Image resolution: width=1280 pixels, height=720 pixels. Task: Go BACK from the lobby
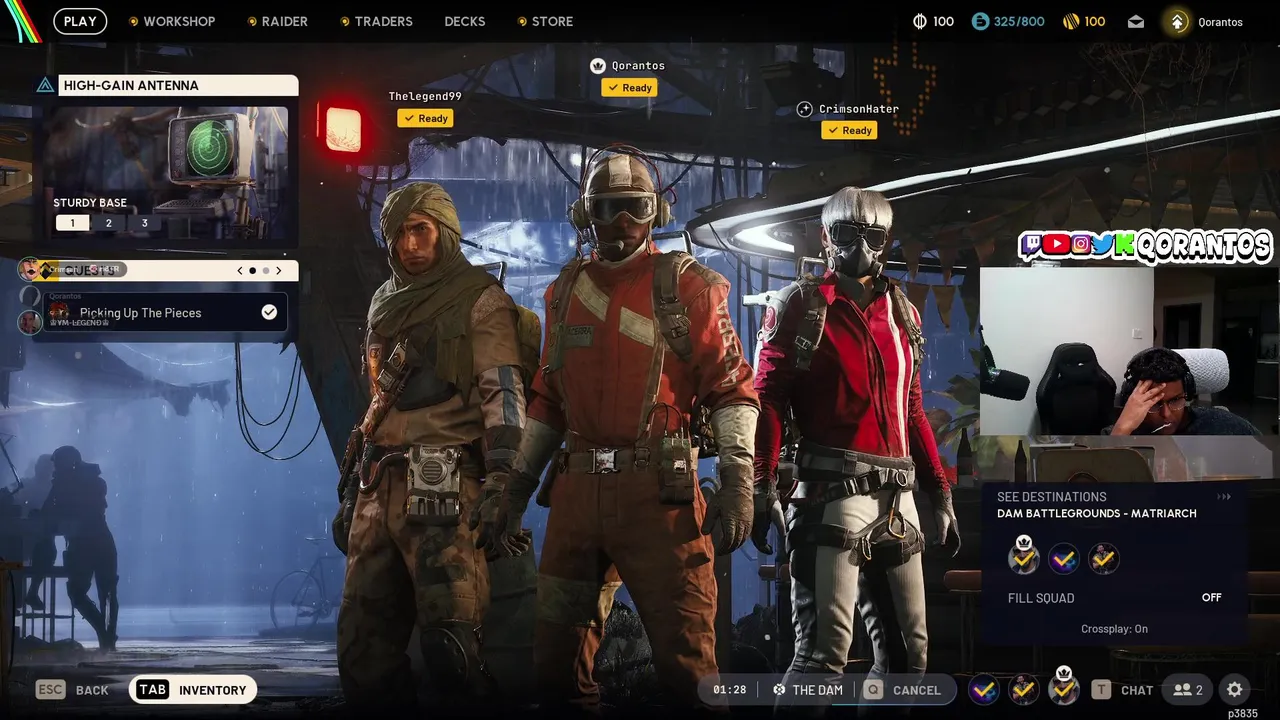[x=92, y=690]
